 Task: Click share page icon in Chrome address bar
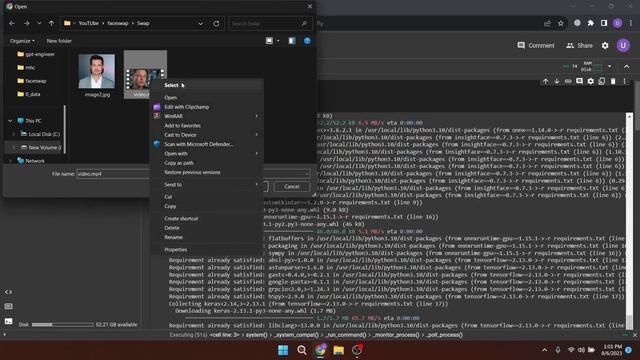pos(547,23)
